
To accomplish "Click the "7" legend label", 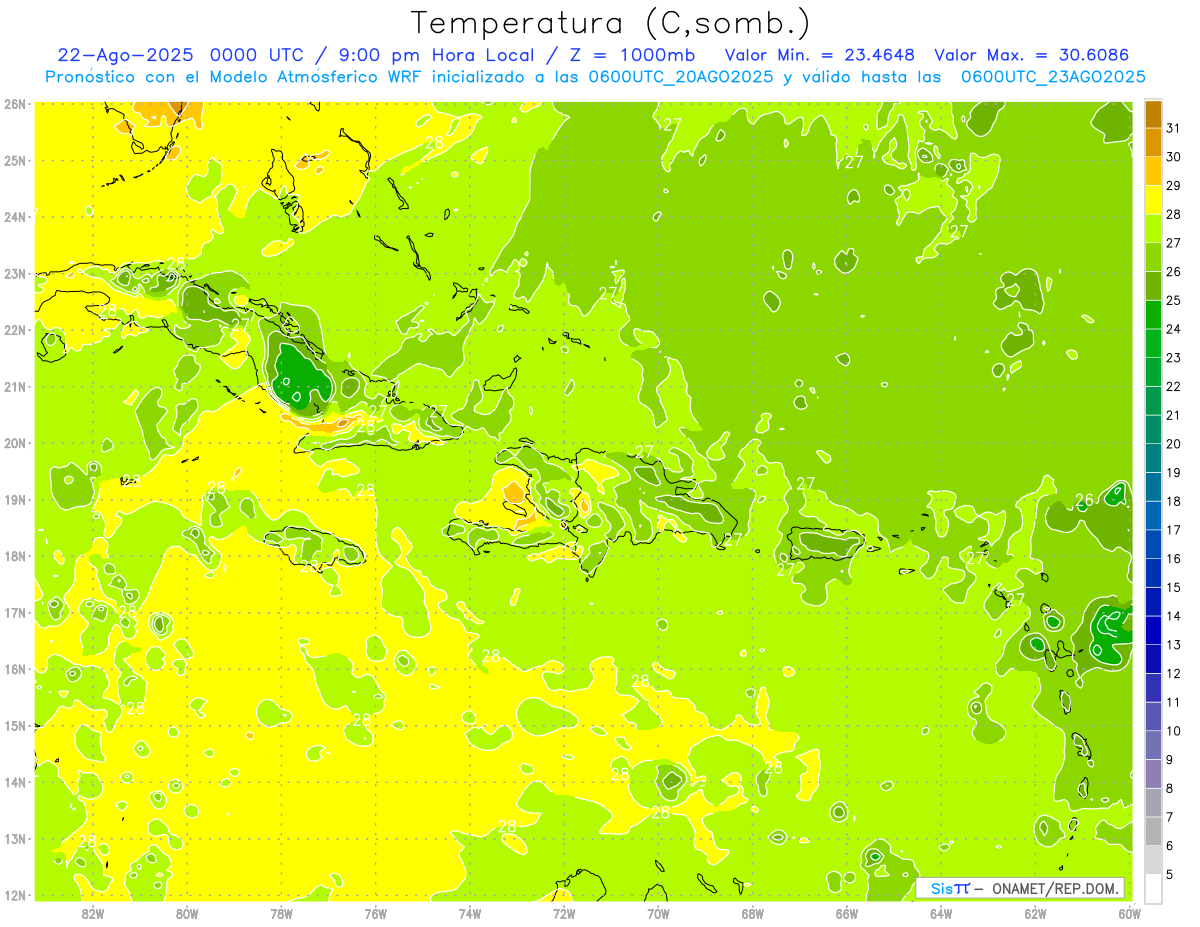I will 1170,817.
